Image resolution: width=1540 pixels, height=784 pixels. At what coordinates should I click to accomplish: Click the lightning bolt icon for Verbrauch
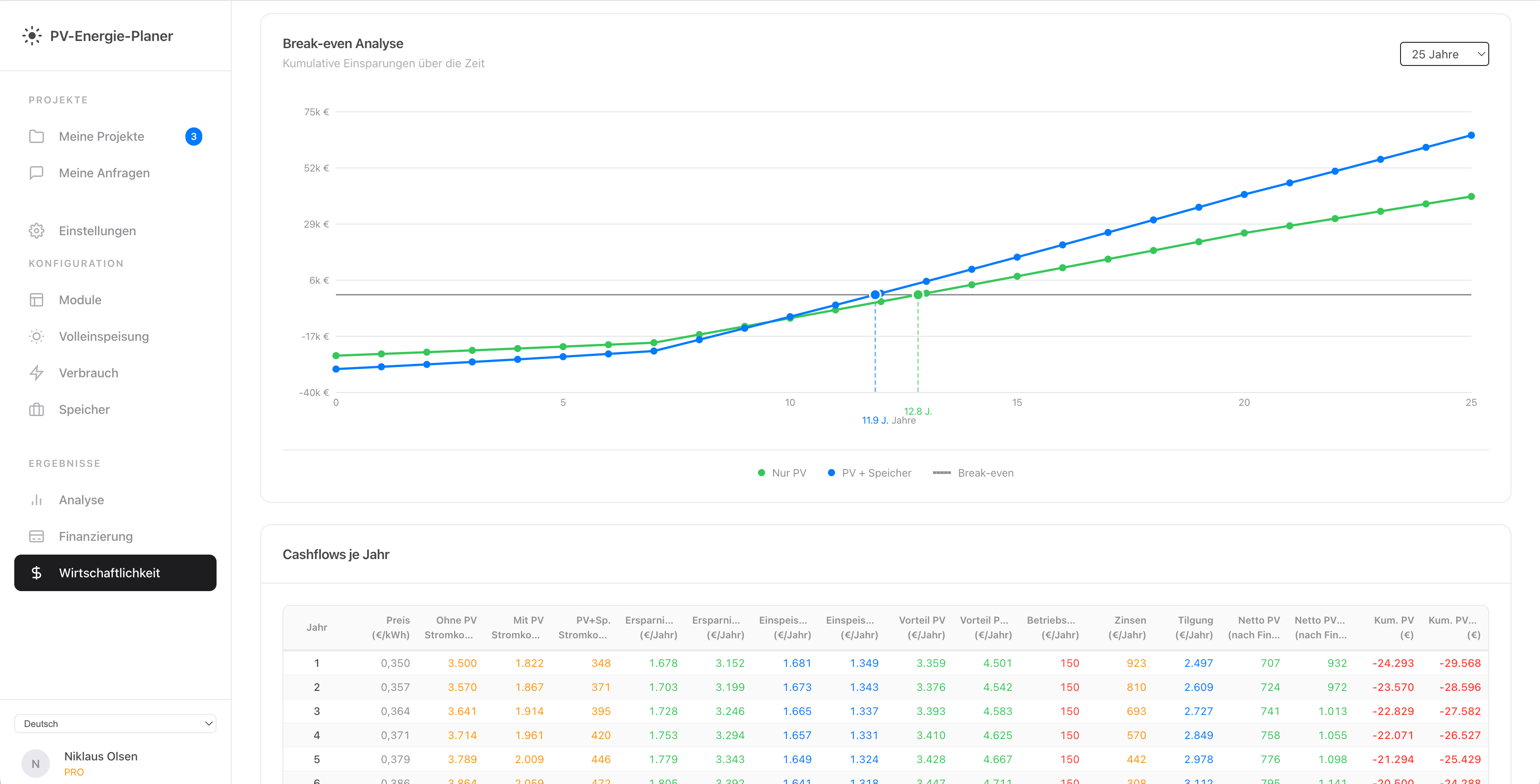pos(37,373)
